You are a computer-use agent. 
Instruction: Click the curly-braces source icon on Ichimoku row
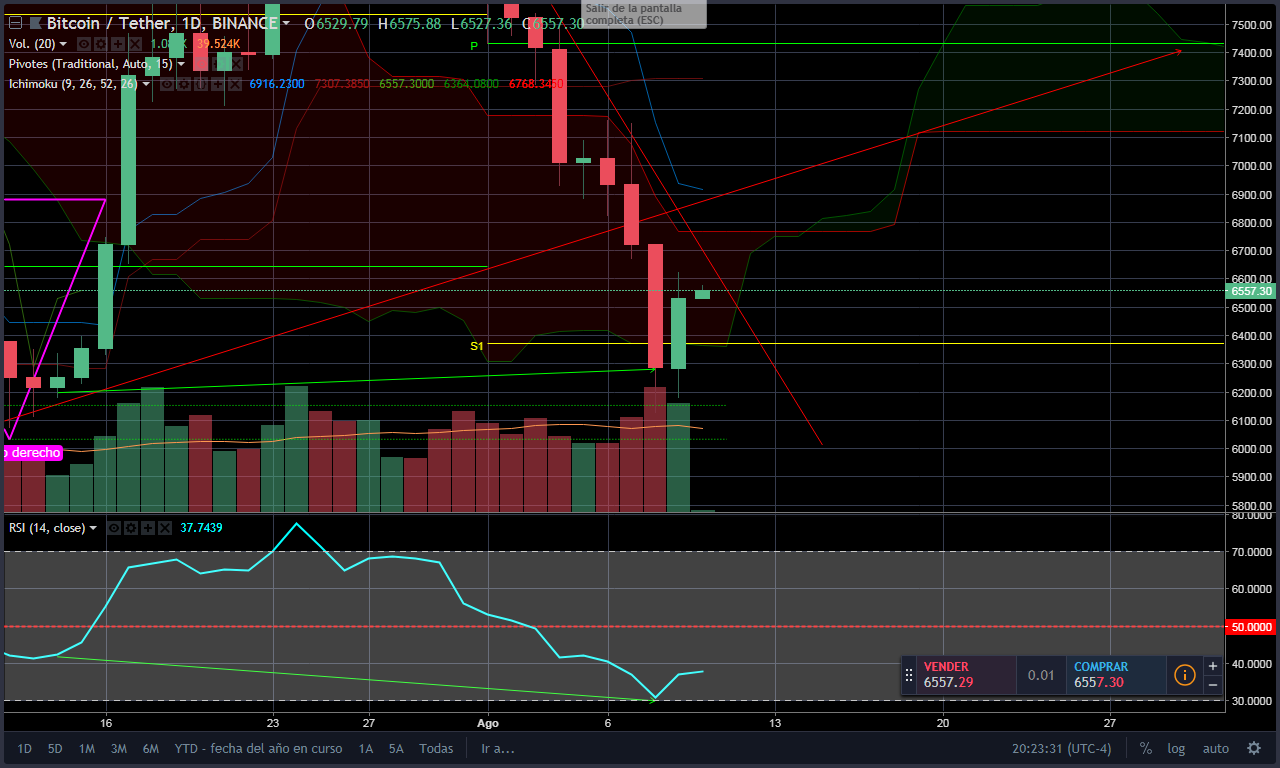[202, 84]
